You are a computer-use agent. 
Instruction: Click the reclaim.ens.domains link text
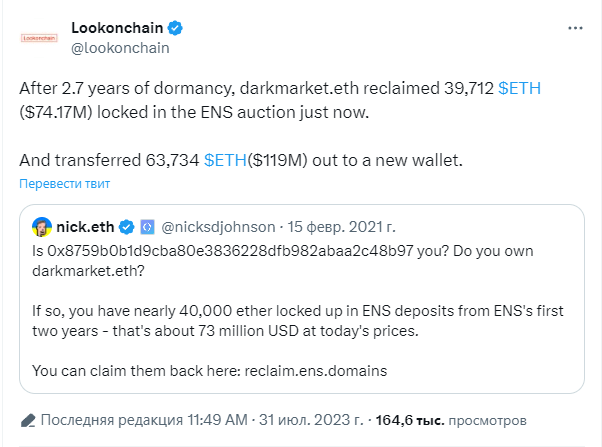316,371
